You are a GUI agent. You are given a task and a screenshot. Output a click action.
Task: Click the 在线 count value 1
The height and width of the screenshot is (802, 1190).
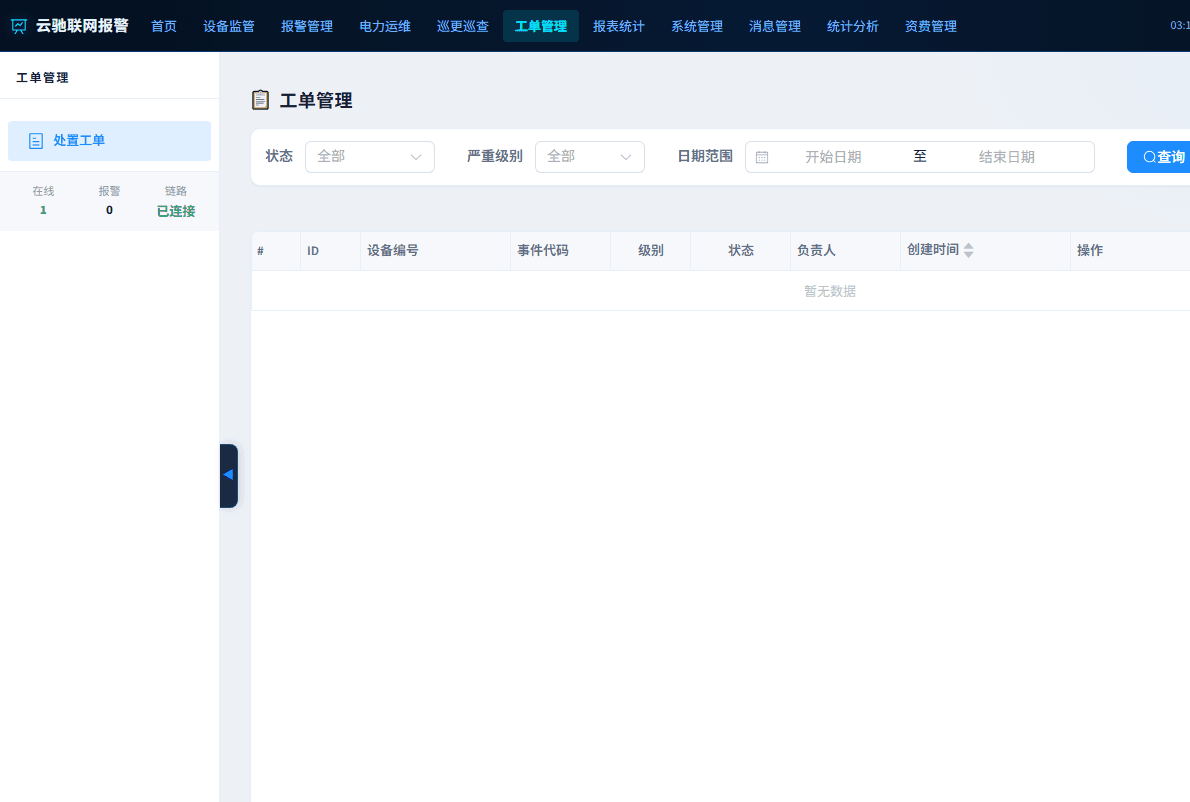(43, 210)
